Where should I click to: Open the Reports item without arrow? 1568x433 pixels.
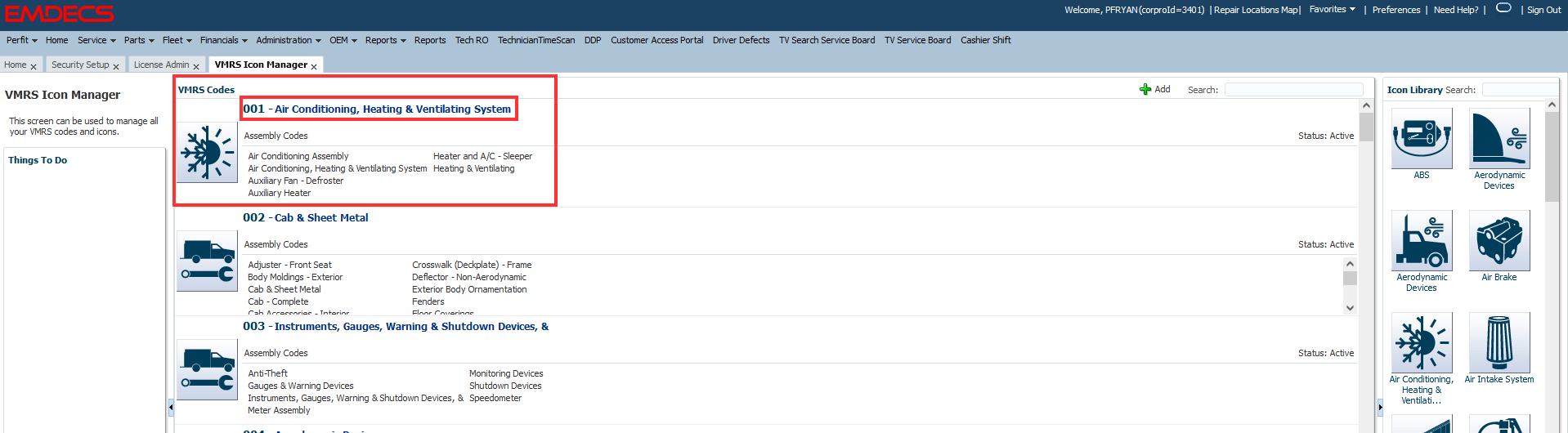(430, 40)
